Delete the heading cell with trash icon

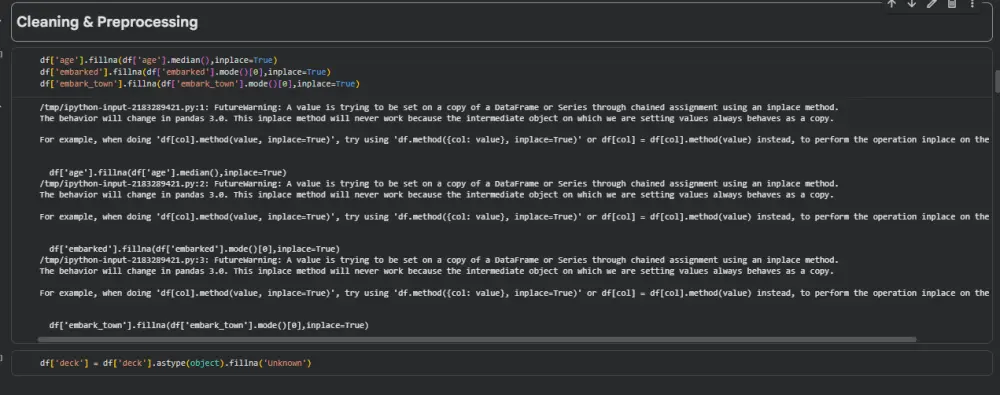pos(952,4)
